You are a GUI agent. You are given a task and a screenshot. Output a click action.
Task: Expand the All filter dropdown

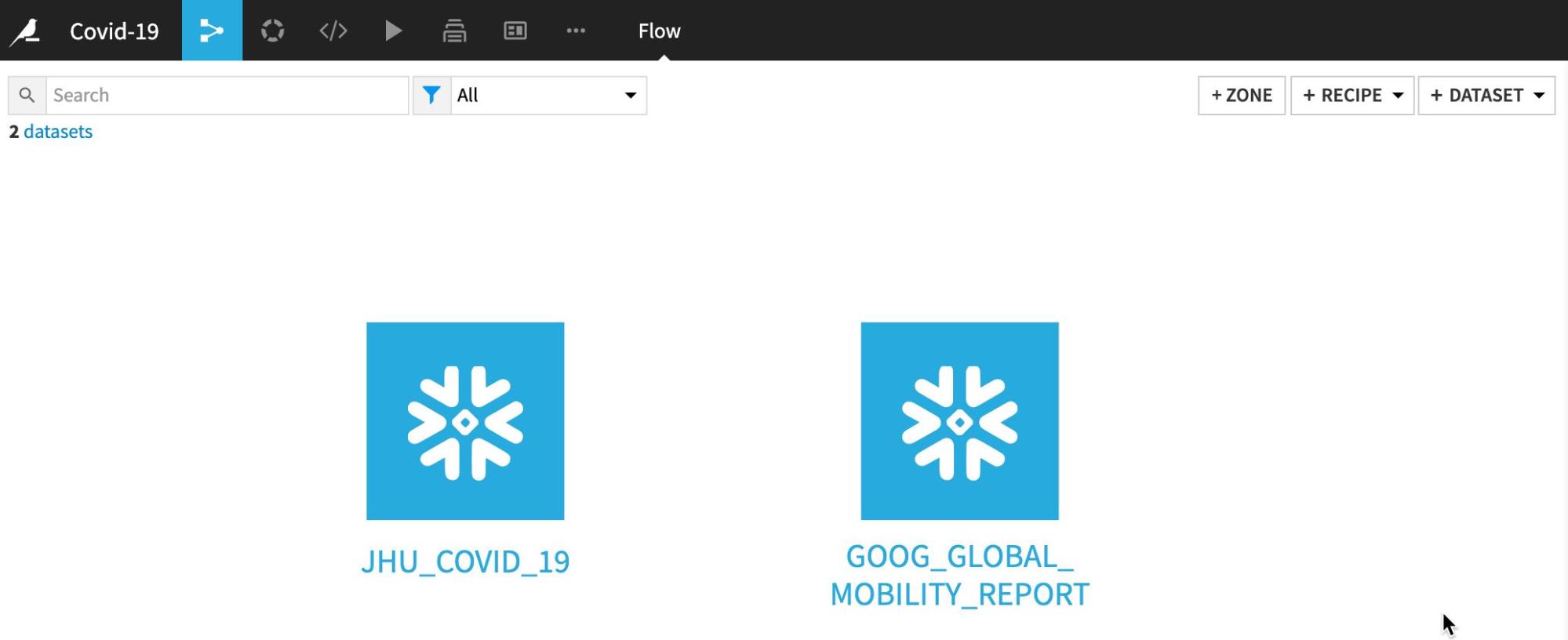pyautogui.click(x=549, y=96)
